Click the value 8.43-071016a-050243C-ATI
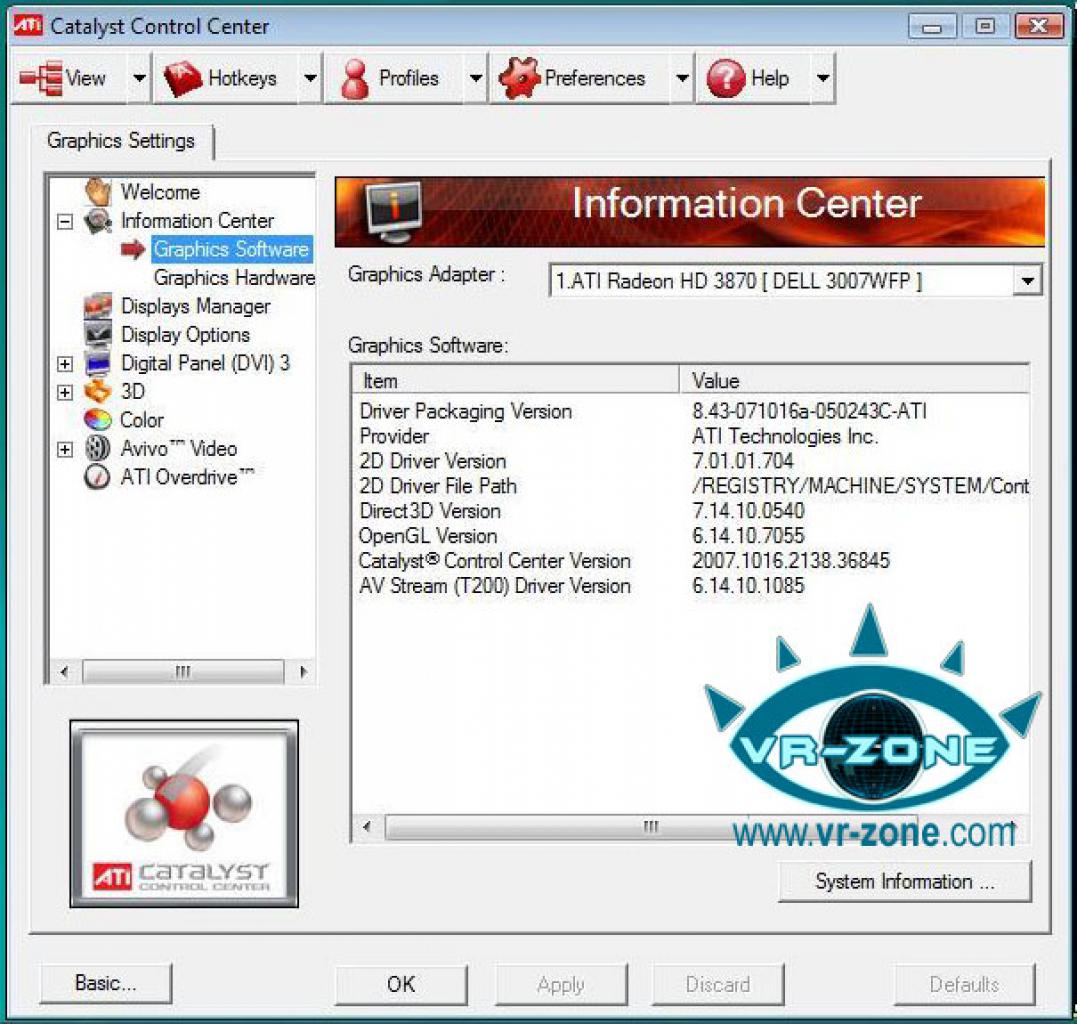Screen dimensions: 1077x1024 click(809, 411)
